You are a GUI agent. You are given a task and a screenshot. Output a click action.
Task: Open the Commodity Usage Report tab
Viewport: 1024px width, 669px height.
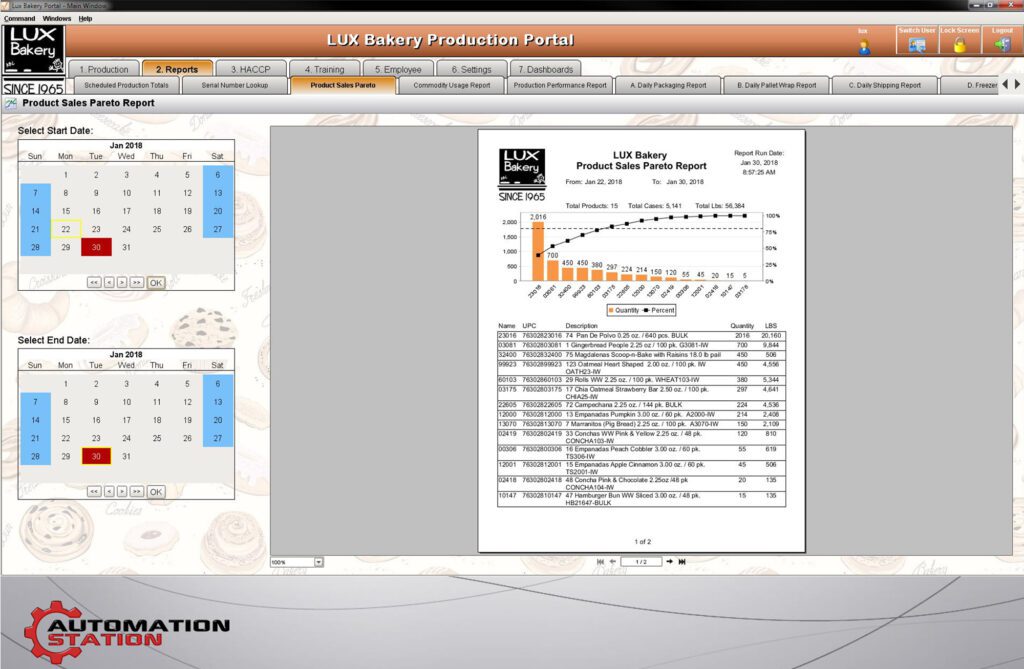pyautogui.click(x=451, y=85)
